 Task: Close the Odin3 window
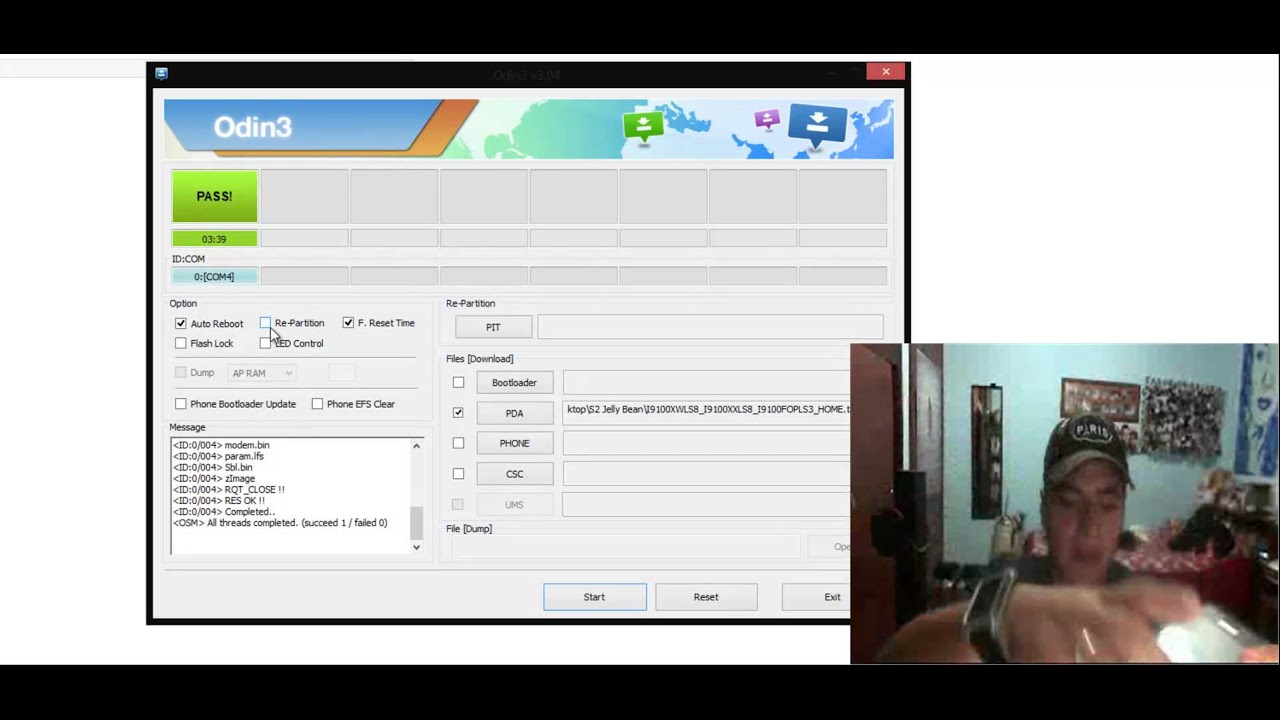tap(886, 71)
